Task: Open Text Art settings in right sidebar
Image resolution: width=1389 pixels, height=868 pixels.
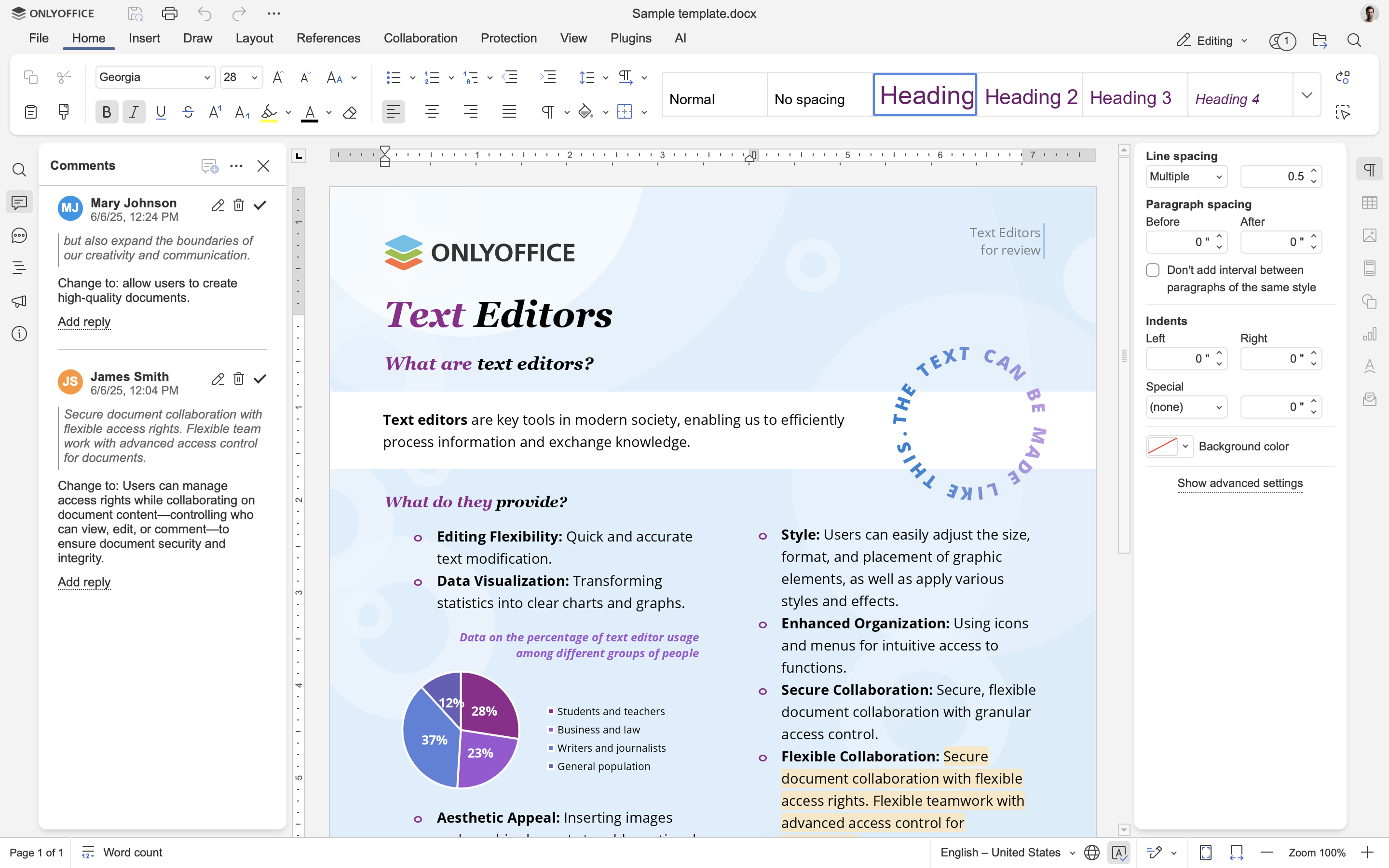Action: coord(1370,366)
